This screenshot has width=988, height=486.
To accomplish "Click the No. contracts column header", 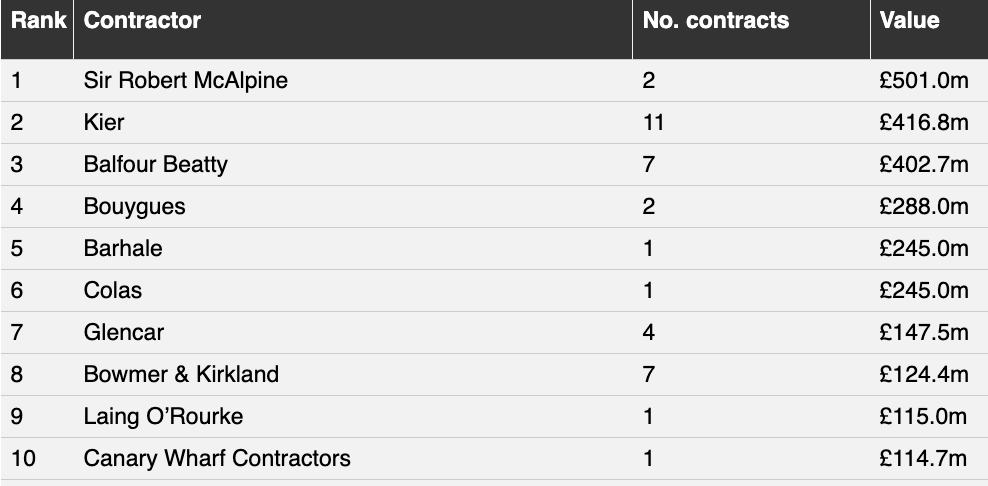I will (716, 21).
